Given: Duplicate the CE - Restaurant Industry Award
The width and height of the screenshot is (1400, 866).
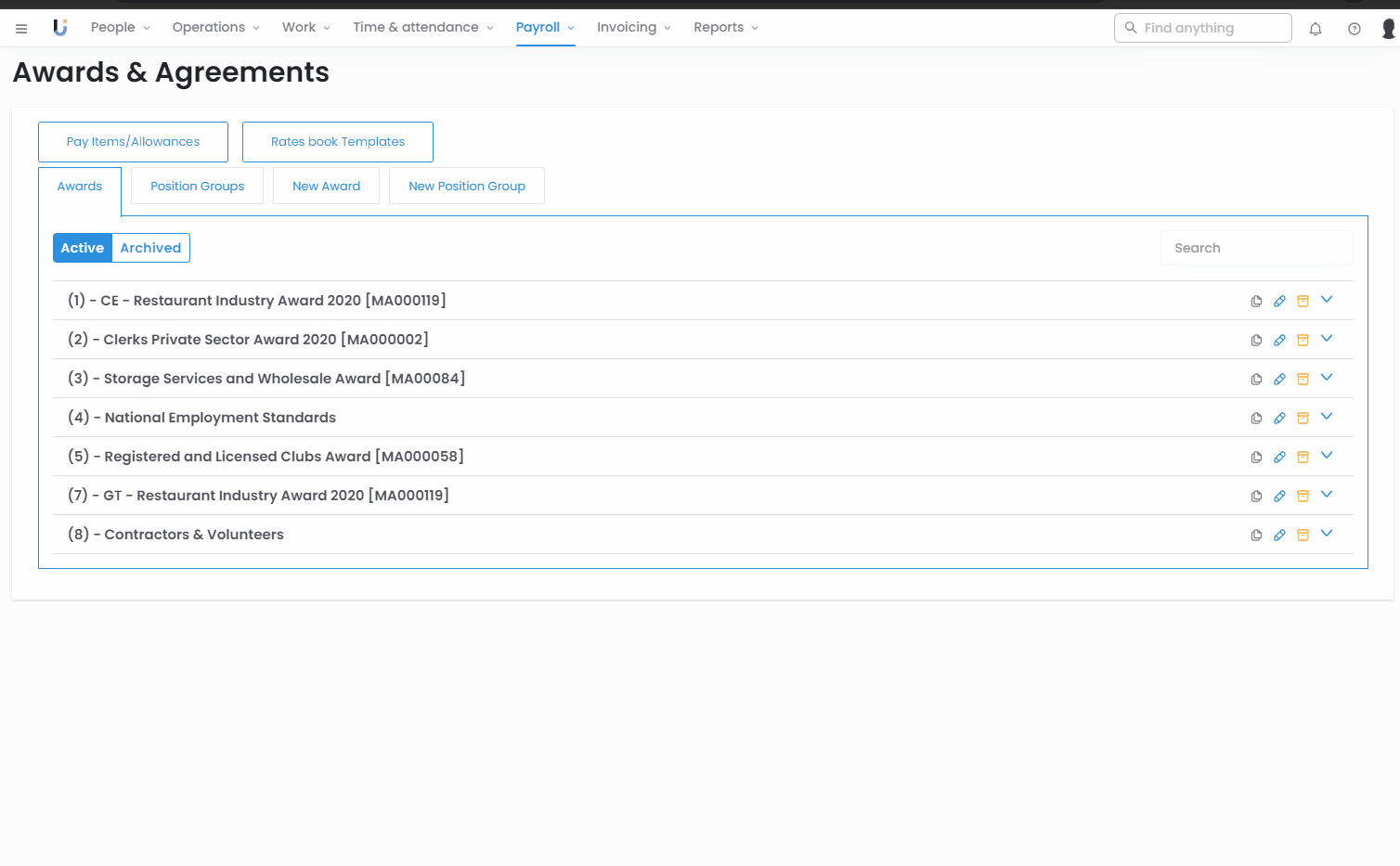Looking at the screenshot, I should coord(1256,301).
